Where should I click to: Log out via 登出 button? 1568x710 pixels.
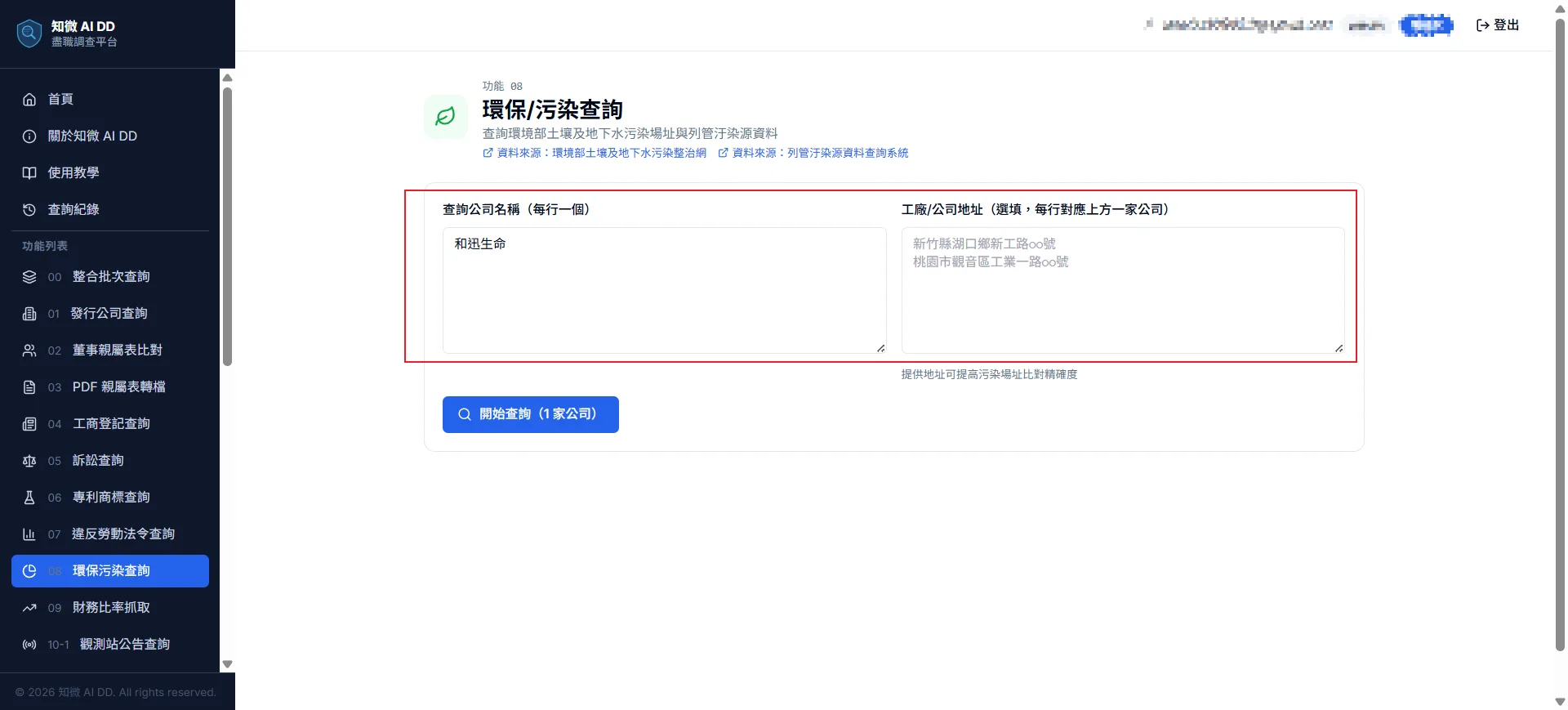click(1498, 25)
